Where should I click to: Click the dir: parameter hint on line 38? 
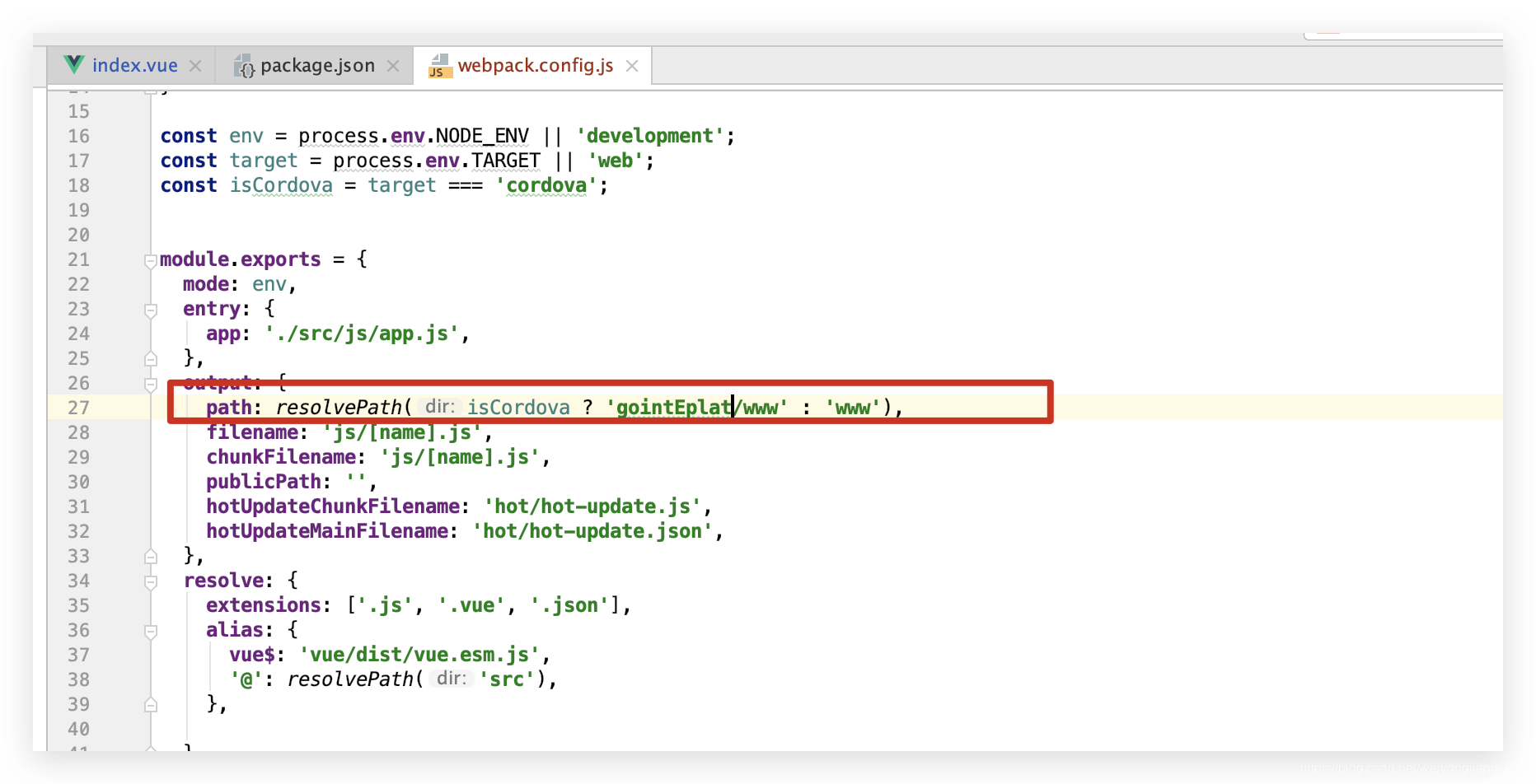pyautogui.click(x=452, y=679)
